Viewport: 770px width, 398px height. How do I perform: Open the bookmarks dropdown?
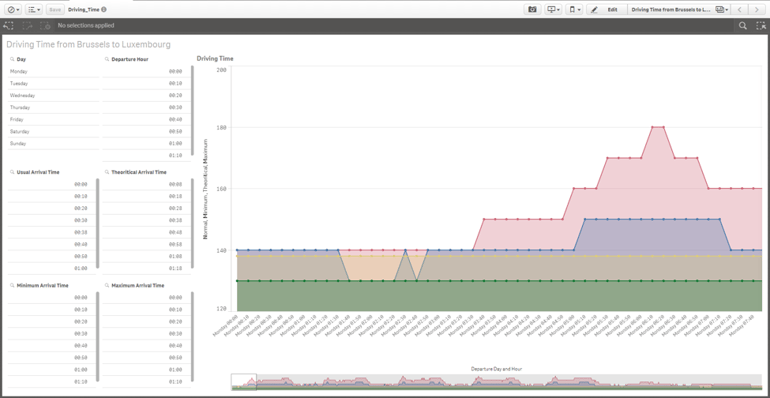[x=574, y=9]
